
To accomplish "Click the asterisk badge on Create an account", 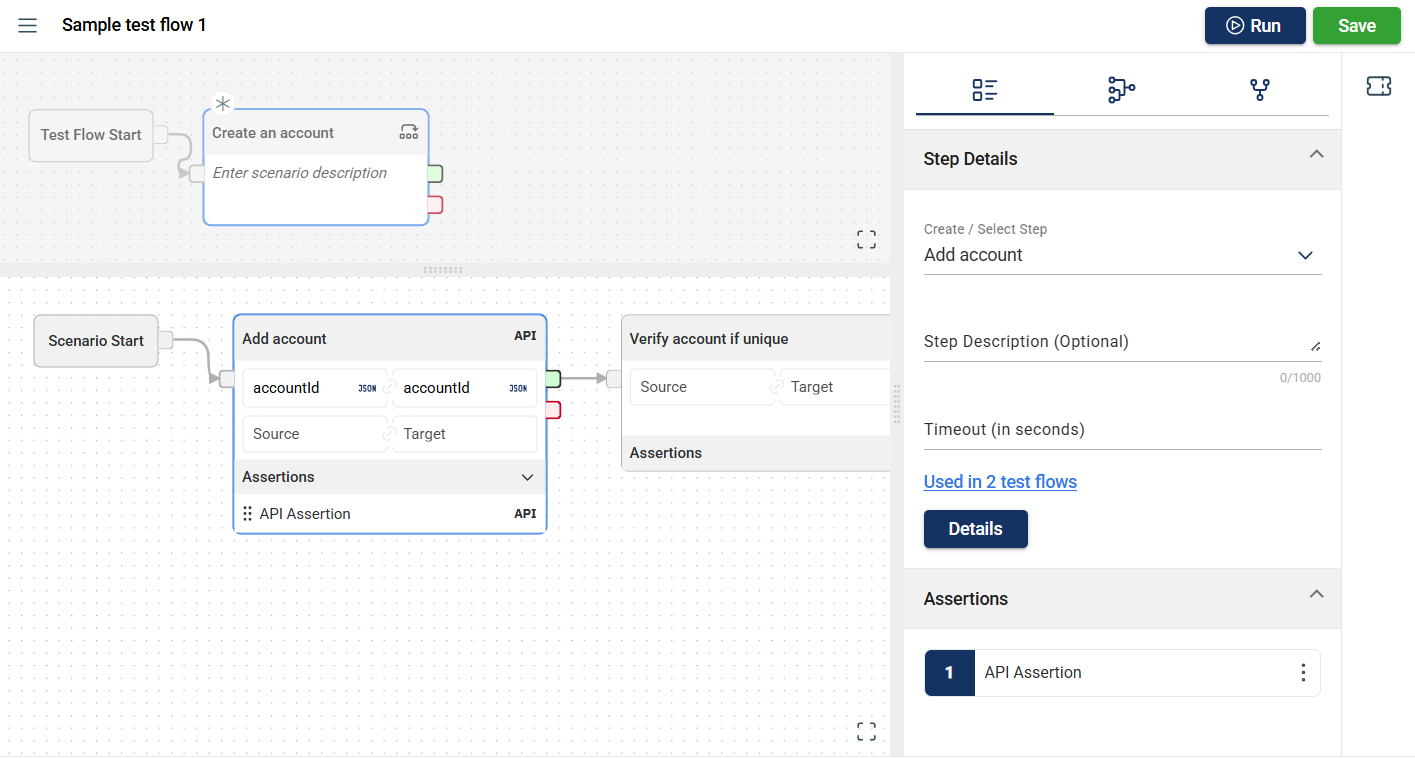I will [223, 103].
